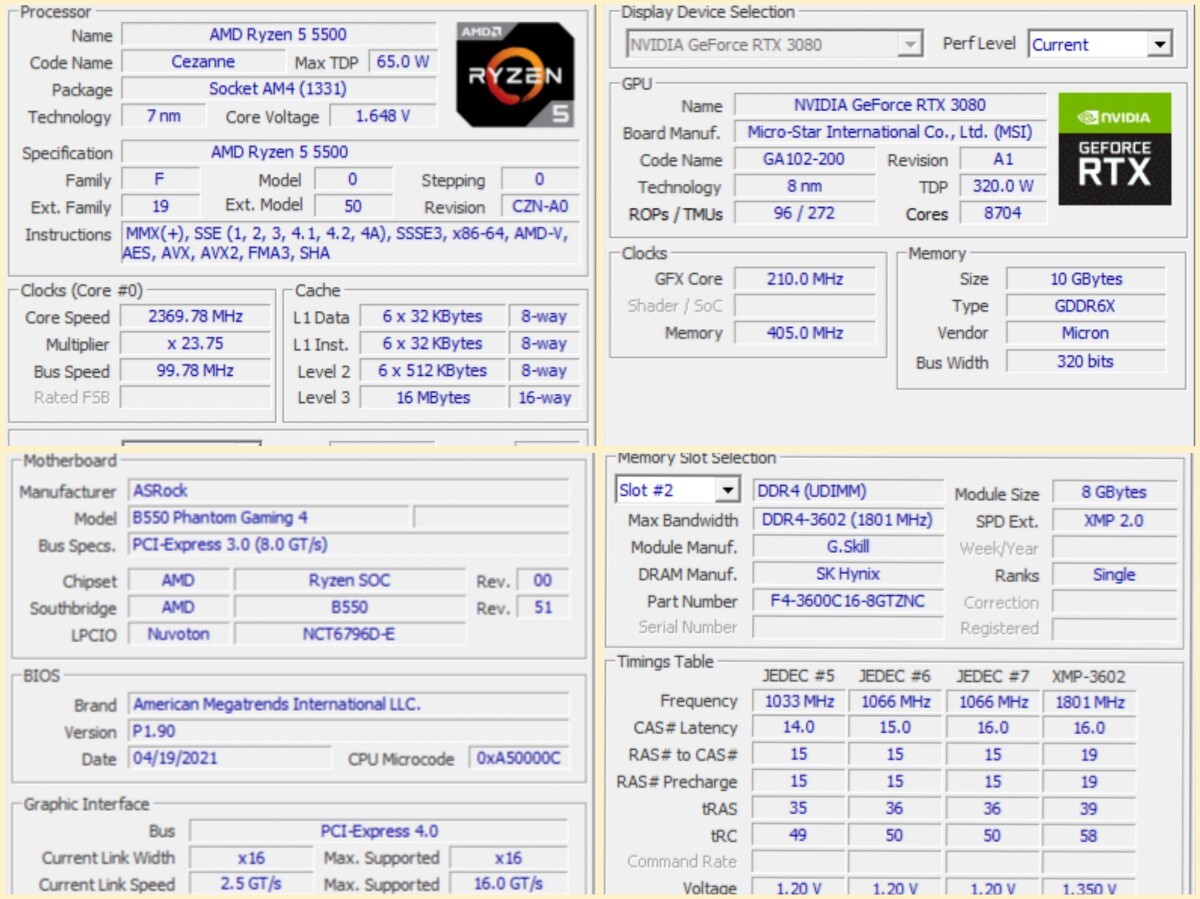The height and width of the screenshot is (899, 1200).
Task: Click the Graphic Interface Bus value PCI-Express 4.0
Action: [379, 831]
